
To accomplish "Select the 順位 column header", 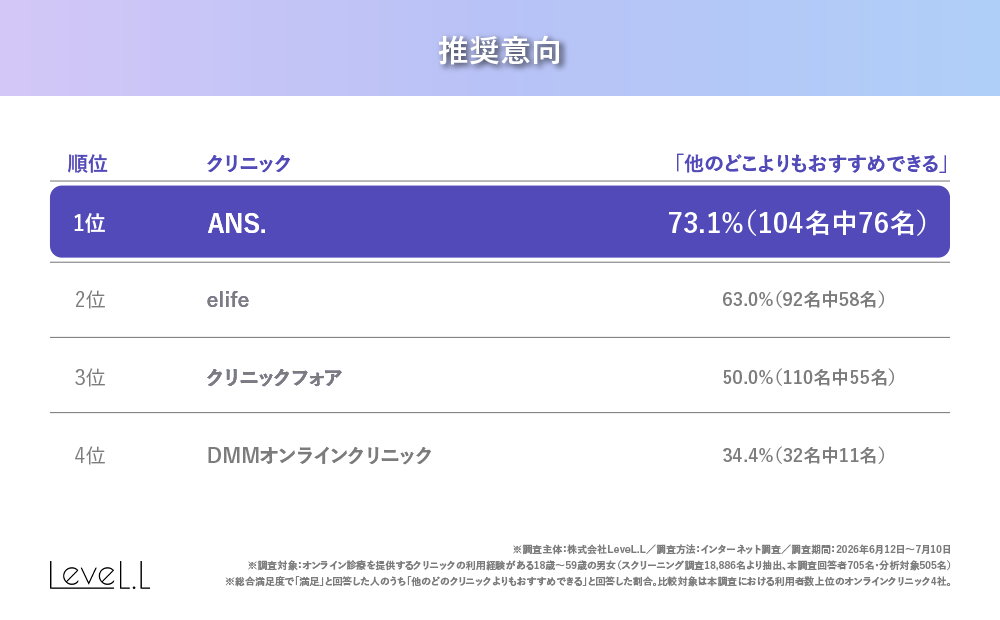I will 87,164.
